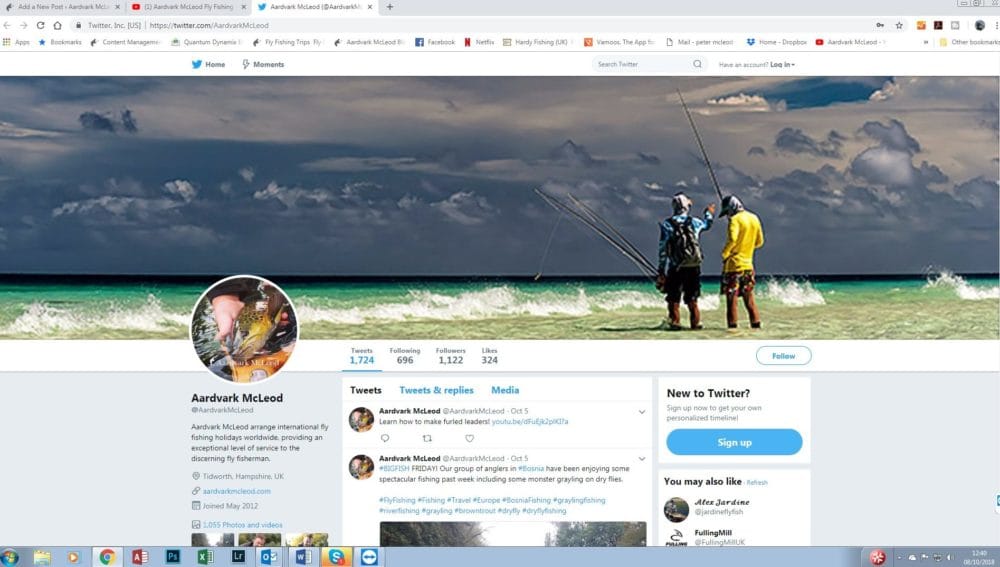
Task: Show hidden bookmarks with chevron
Action: [925, 42]
